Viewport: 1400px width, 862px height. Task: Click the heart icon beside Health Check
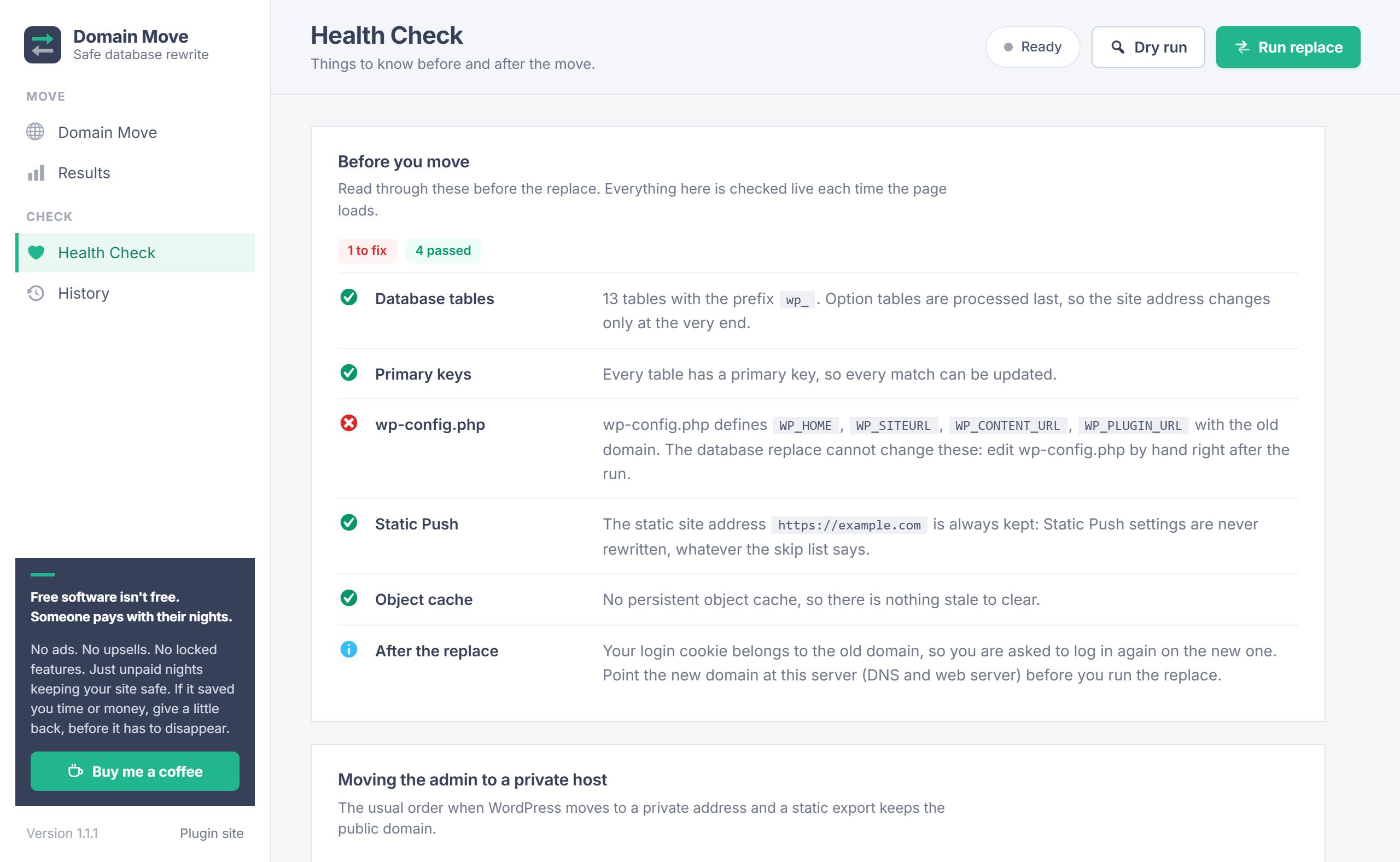pyautogui.click(x=36, y=253)
